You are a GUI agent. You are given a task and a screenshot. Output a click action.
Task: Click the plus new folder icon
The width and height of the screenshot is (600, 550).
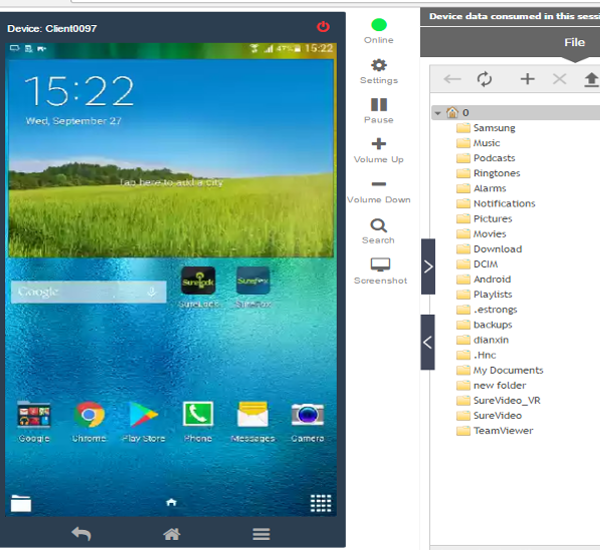[x=527, y=79]
